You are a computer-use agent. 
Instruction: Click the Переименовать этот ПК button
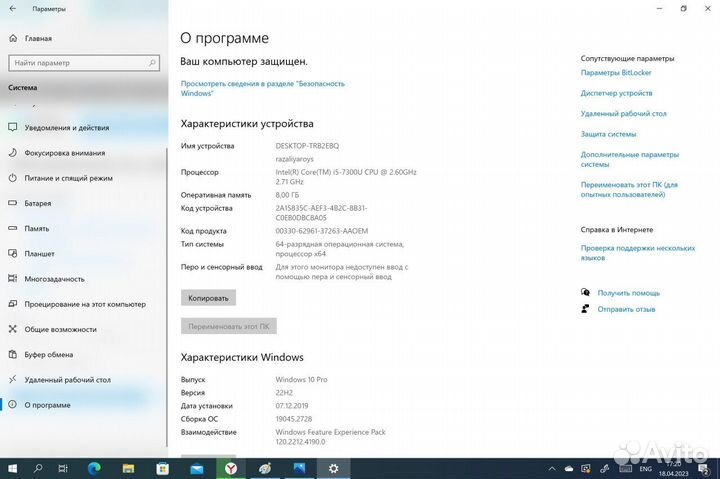[x=229, y=327]
